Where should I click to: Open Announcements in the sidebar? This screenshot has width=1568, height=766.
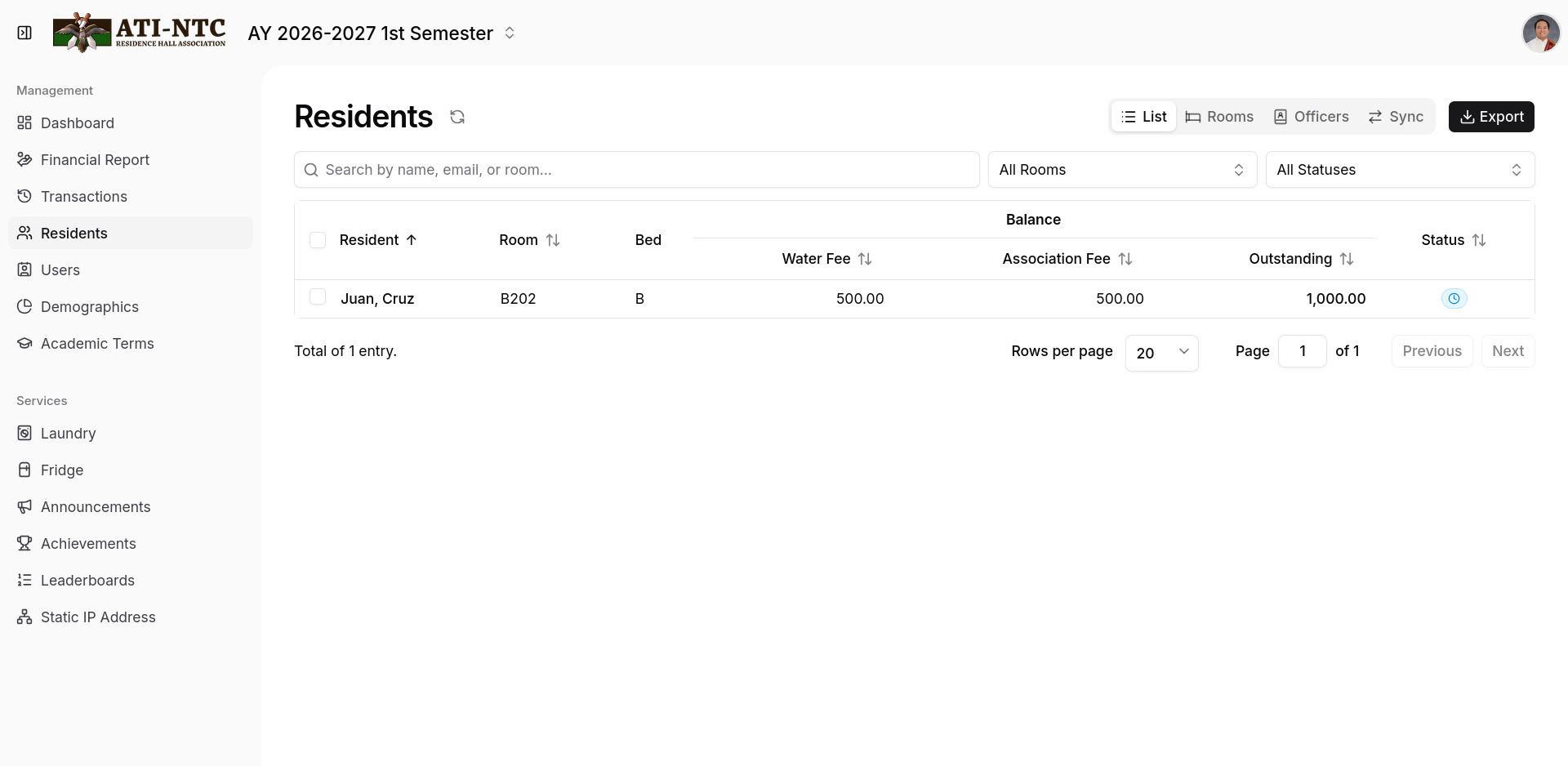point(131,506)
